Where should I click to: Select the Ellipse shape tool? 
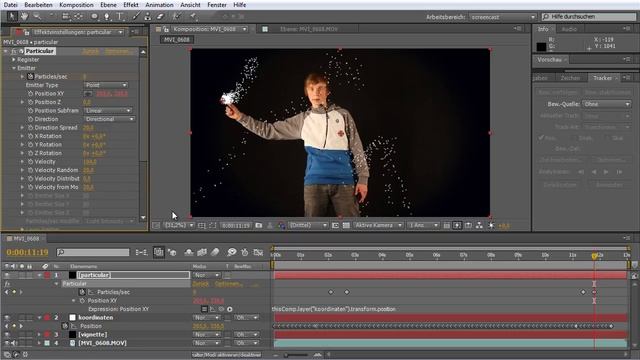point(94,16)
